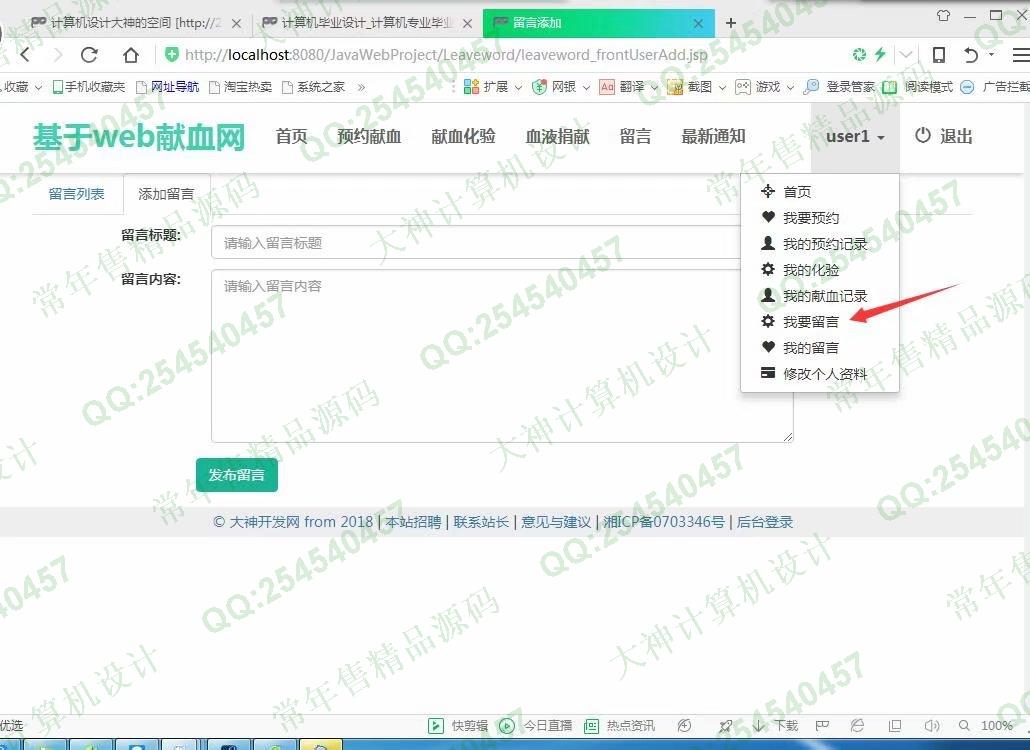Open the 联系站长 footer link
This screenshot has height=750, width=1030.
coord(481,522)
